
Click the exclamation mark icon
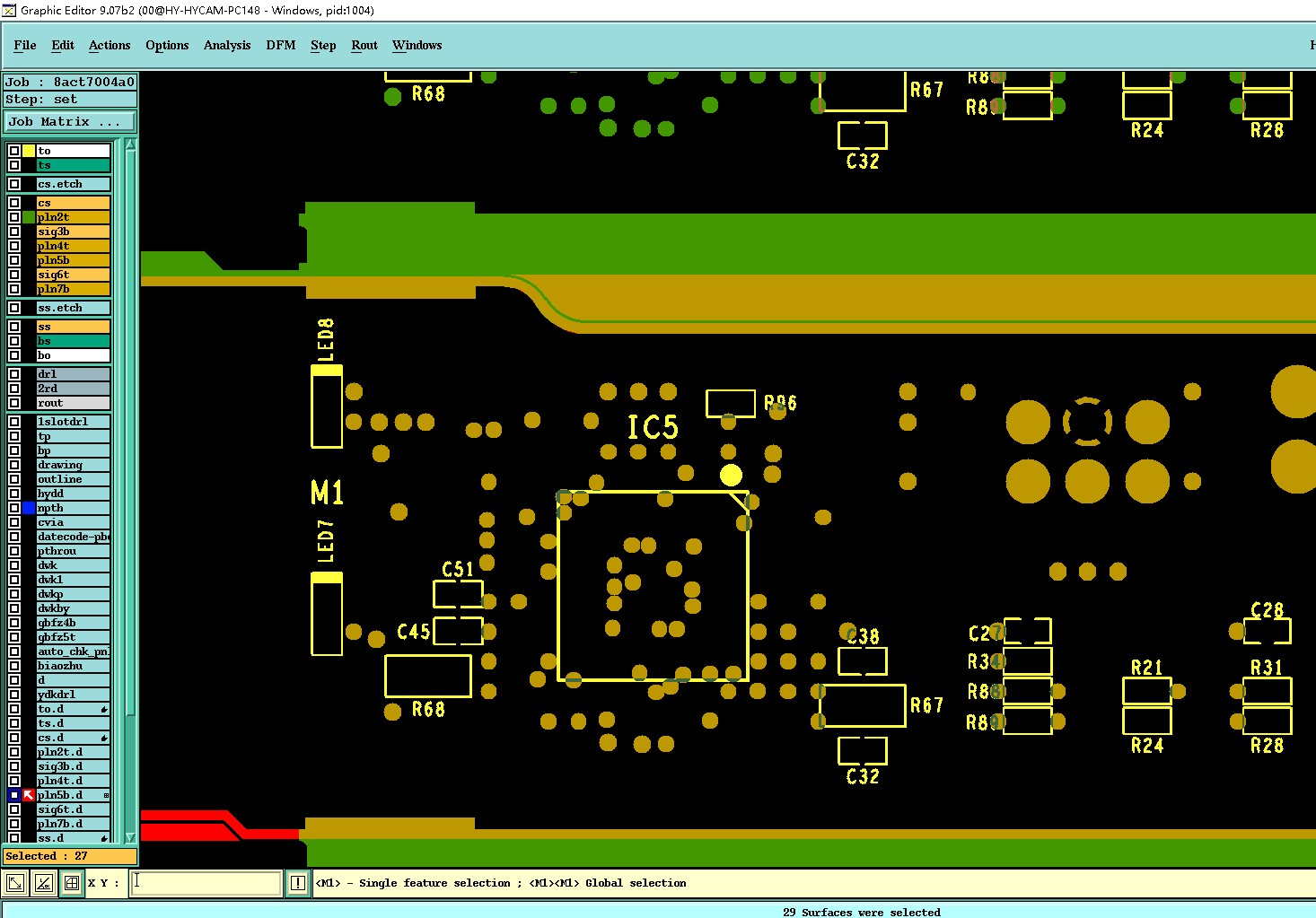[298, 883]
